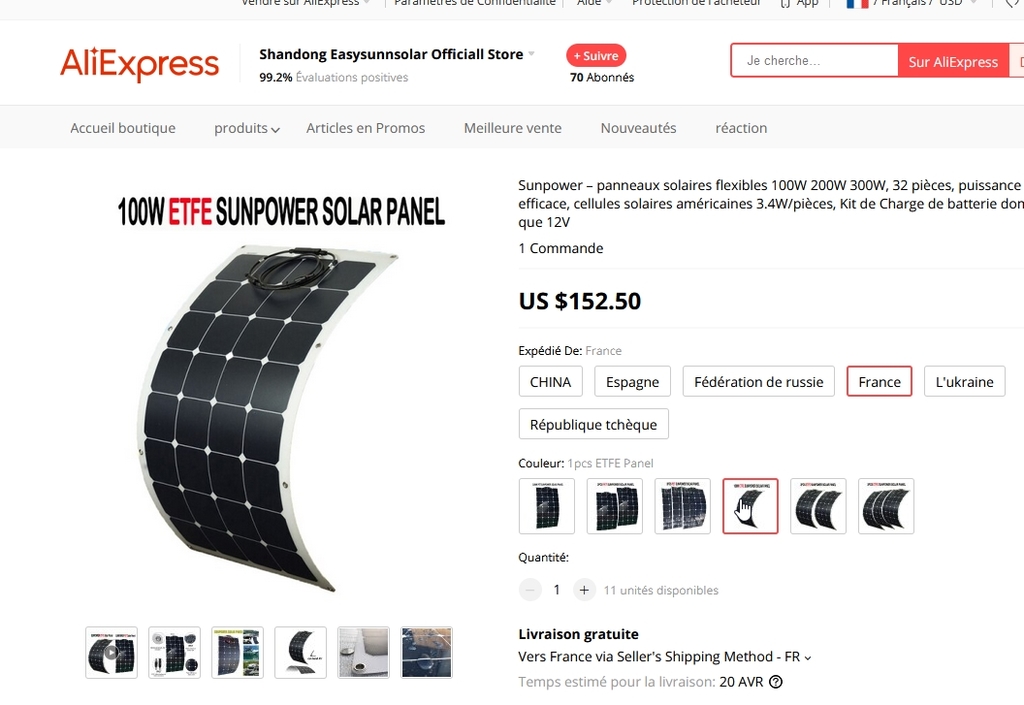Image resolution: width=1024 pixels, height=705 pixels.
Task: Follow the store with Suivre button
Action: 596,55
